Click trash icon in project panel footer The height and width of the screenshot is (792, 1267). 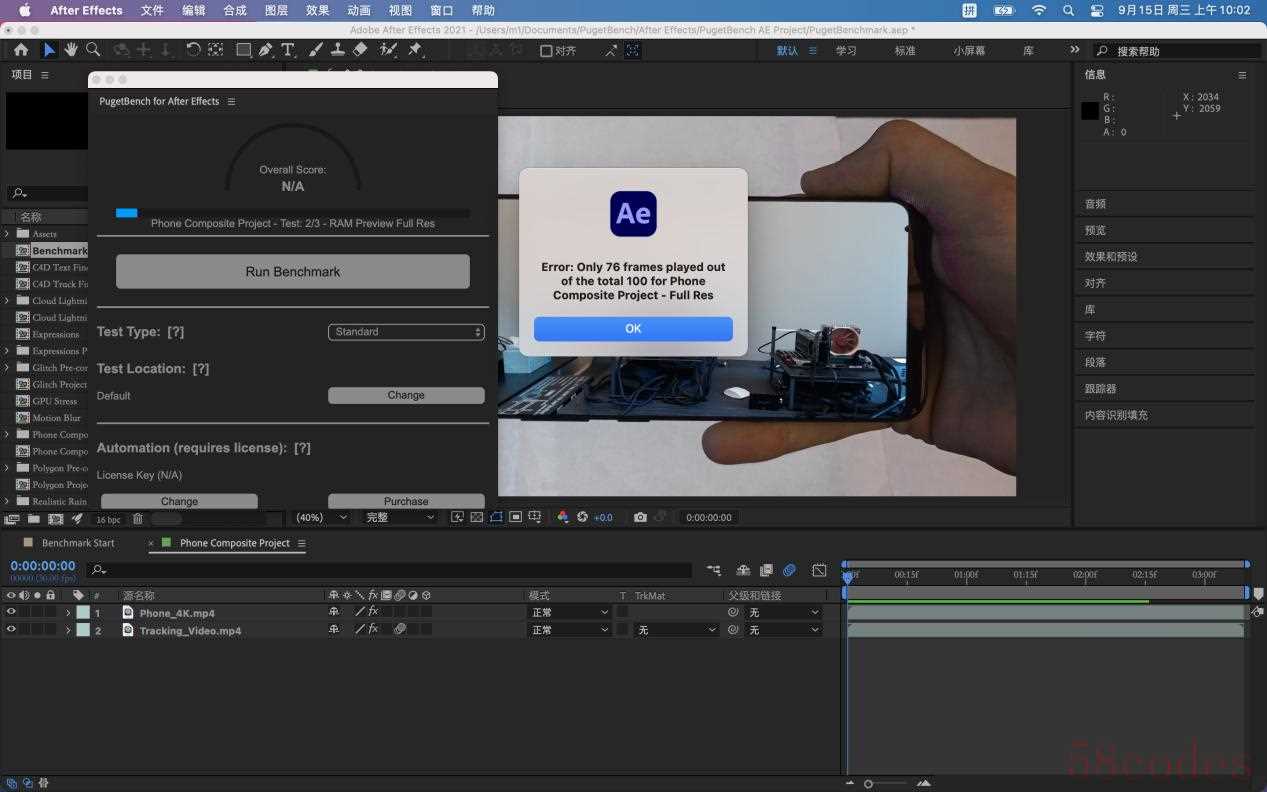[x=138, y=519]
